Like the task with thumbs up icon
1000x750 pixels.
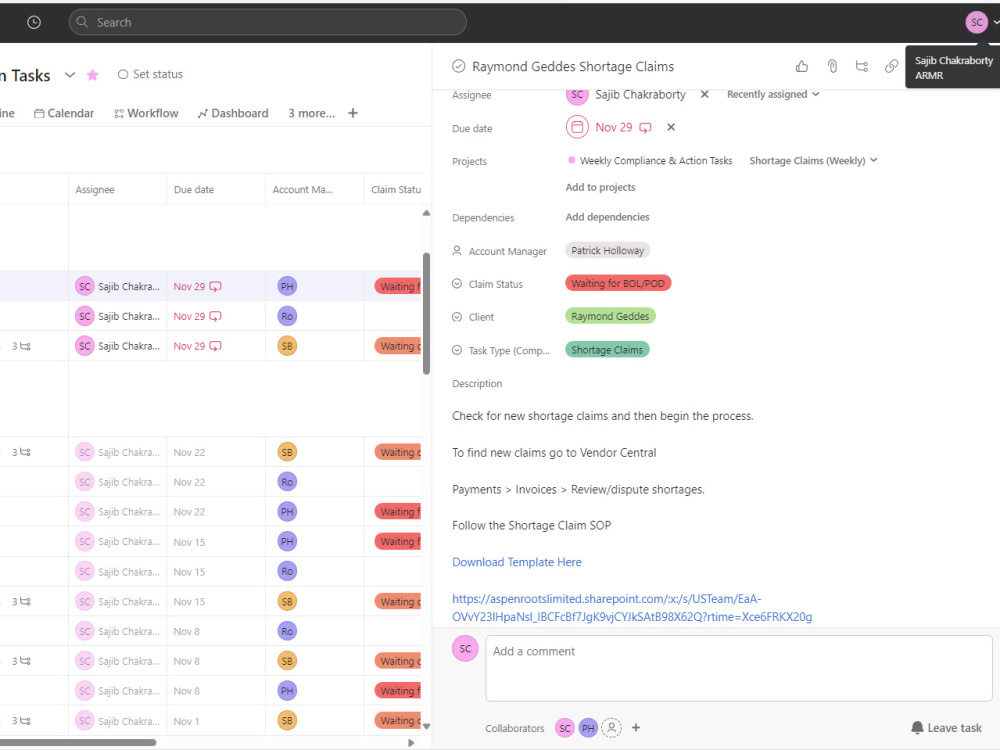tap(802, 66)
